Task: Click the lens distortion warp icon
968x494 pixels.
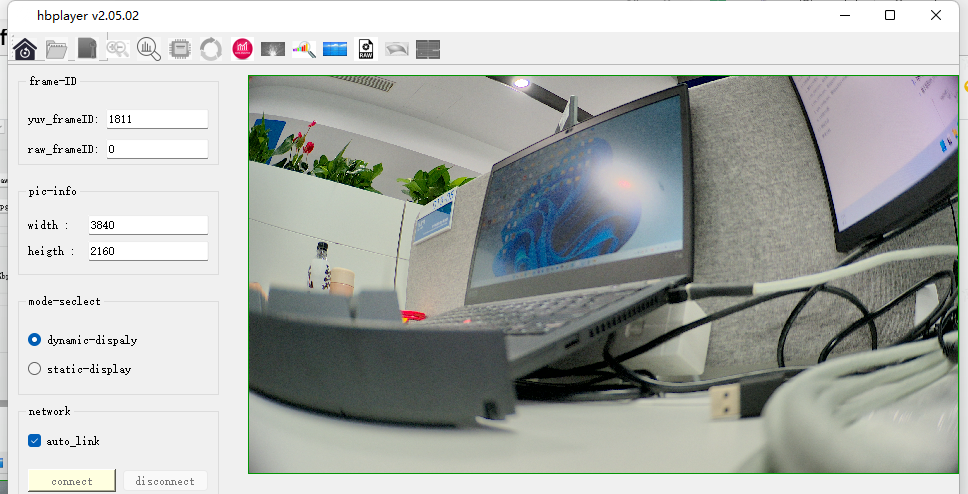Action: pyautogui.click(x=397, y=48)
